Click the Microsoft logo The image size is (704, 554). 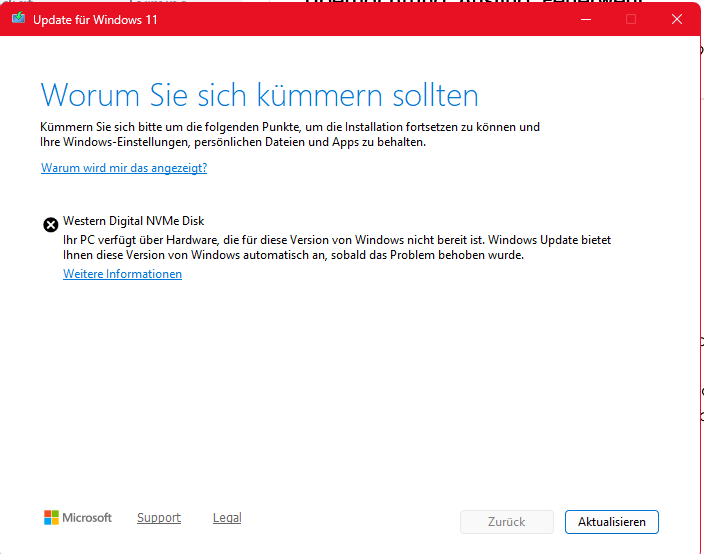click(x=78, y=518)
